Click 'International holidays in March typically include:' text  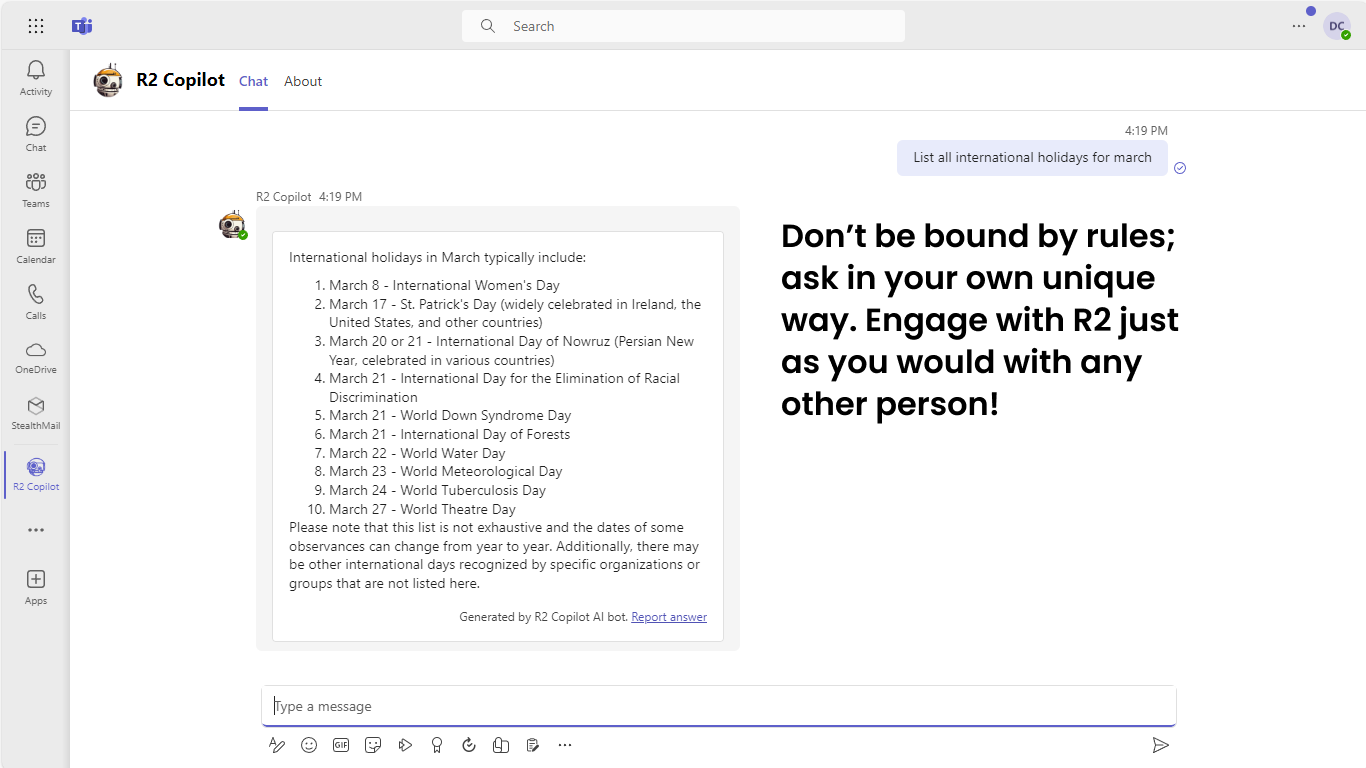pos(437,258)
